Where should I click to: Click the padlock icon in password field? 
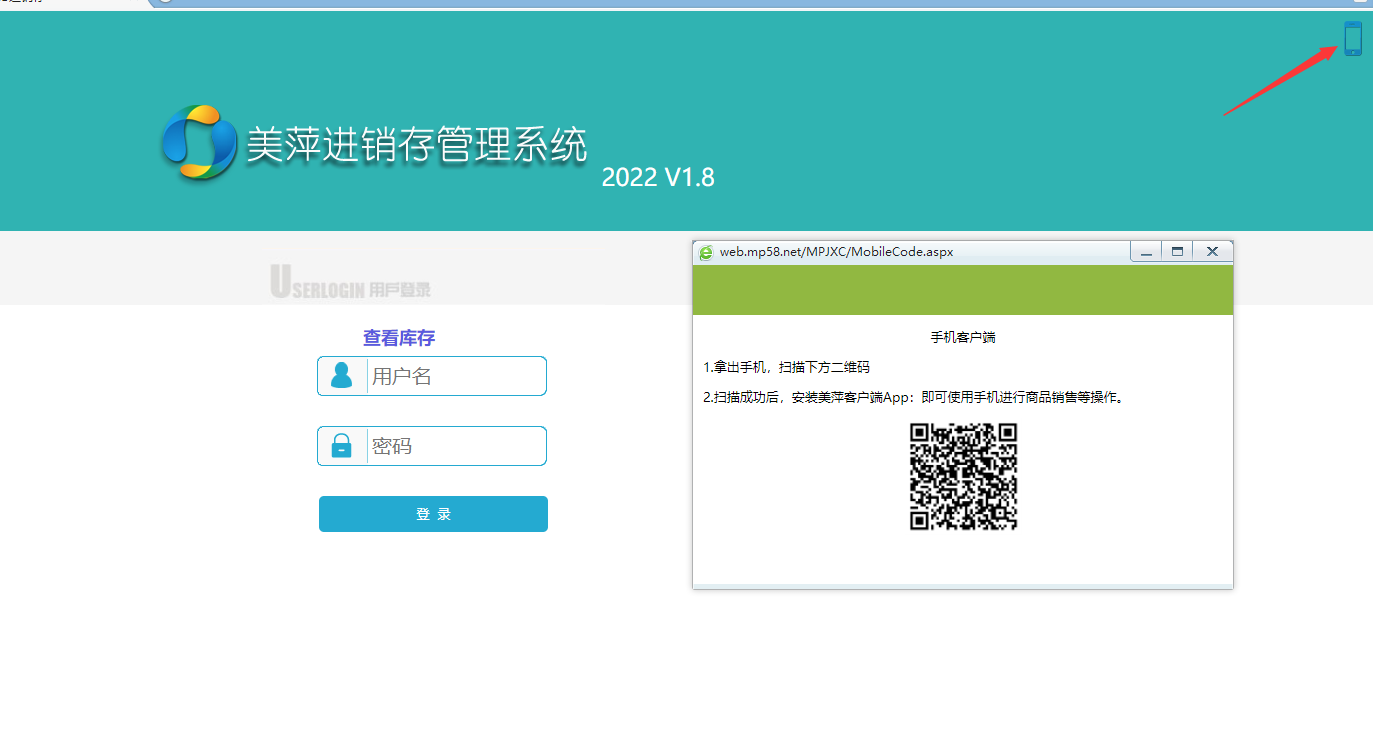[x=342, y=446]
